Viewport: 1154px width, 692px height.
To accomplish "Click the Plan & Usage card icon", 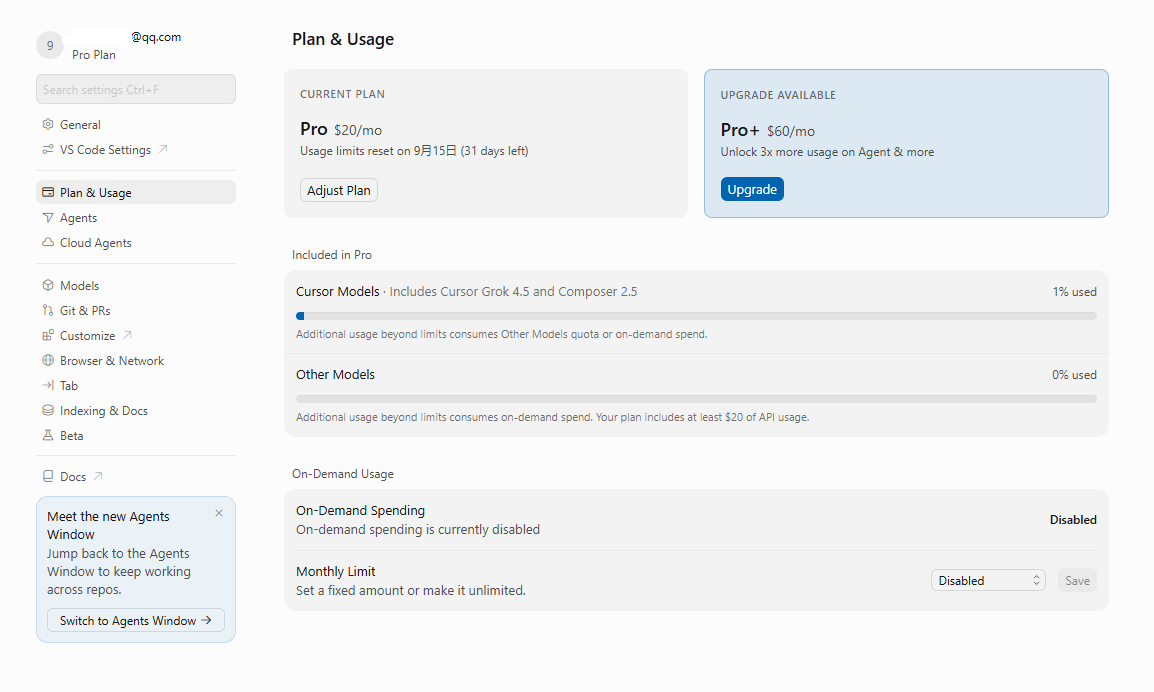I will (48, 192).
